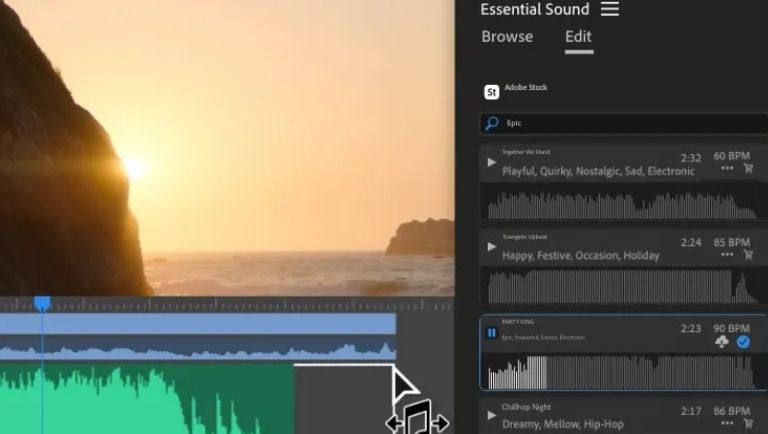Screen dimensions: 768x434
Task: Click the Essential Sound panel title
Action: [x=534, y=9]
